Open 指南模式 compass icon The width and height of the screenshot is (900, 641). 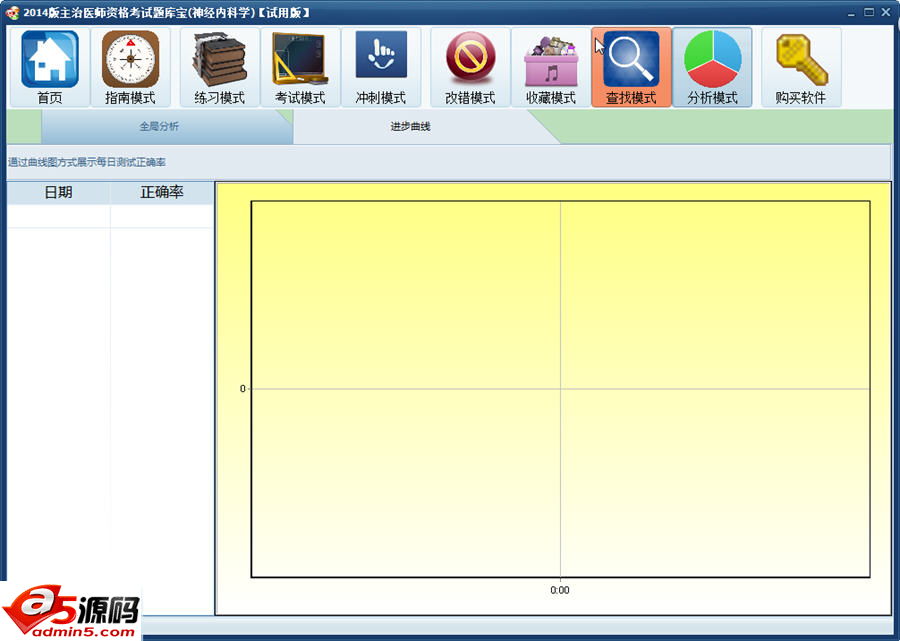(130, 67)
